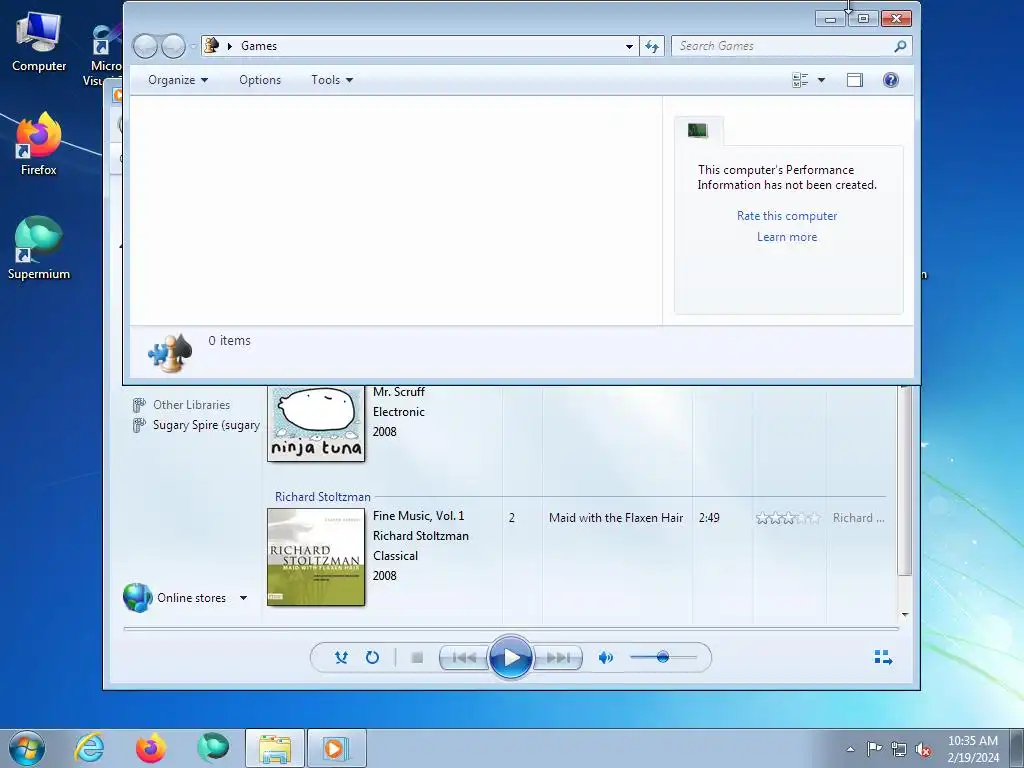1024x768 pixels.
Task: Play the selected track
Action: (511, 658)
